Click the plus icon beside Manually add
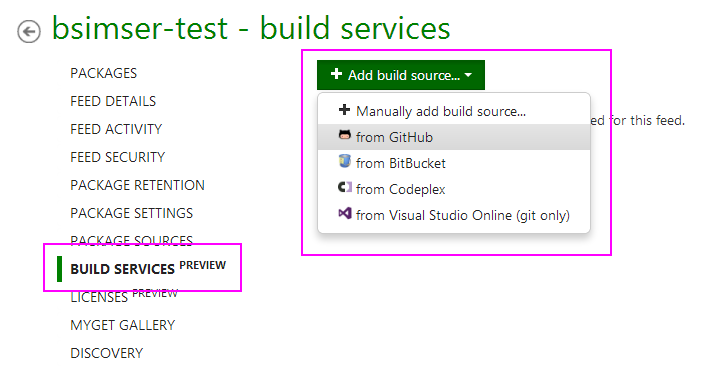The image size is (705, 374). [x=344, y=110]
